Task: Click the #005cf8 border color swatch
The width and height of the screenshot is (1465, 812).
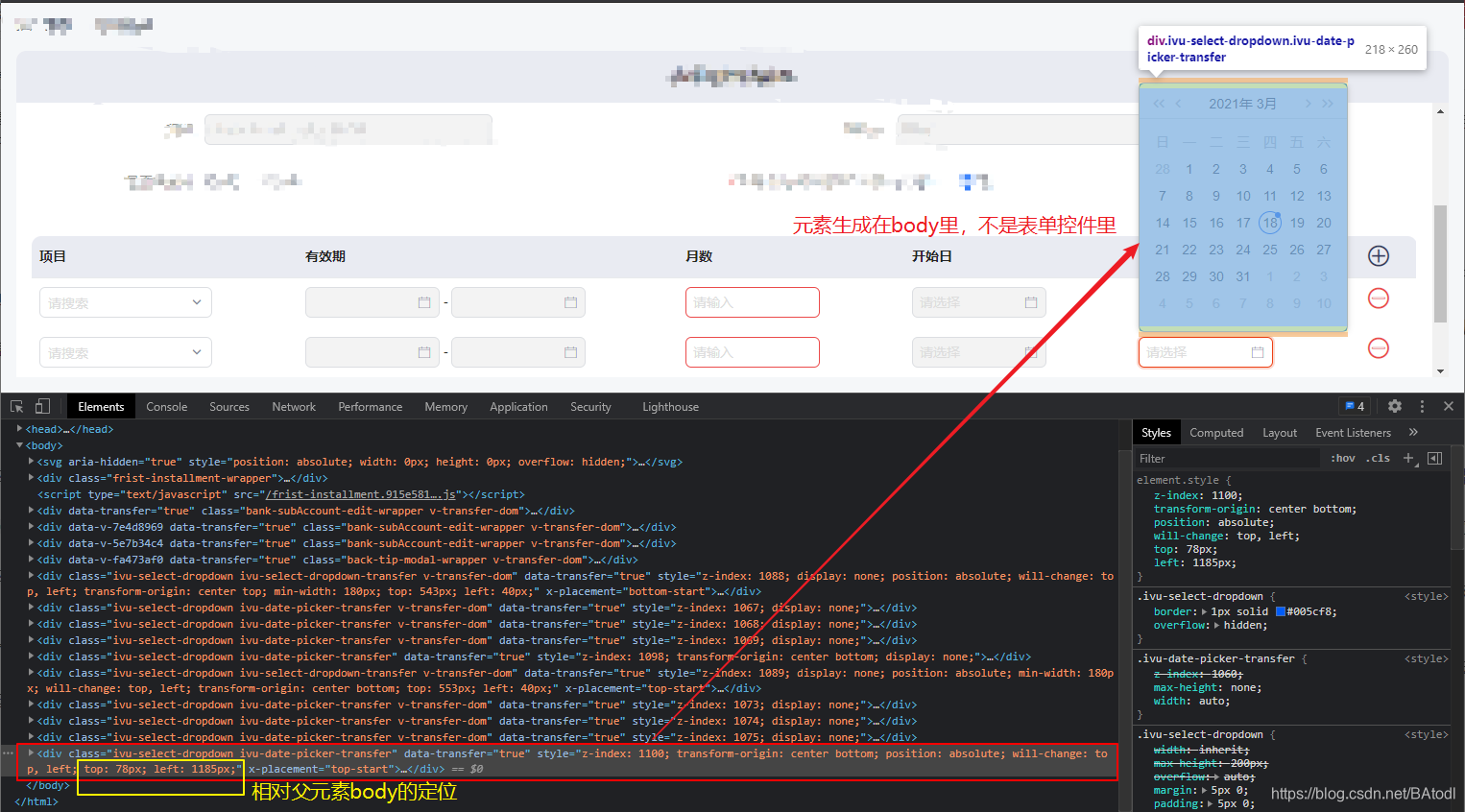Action: (1281, 611)
